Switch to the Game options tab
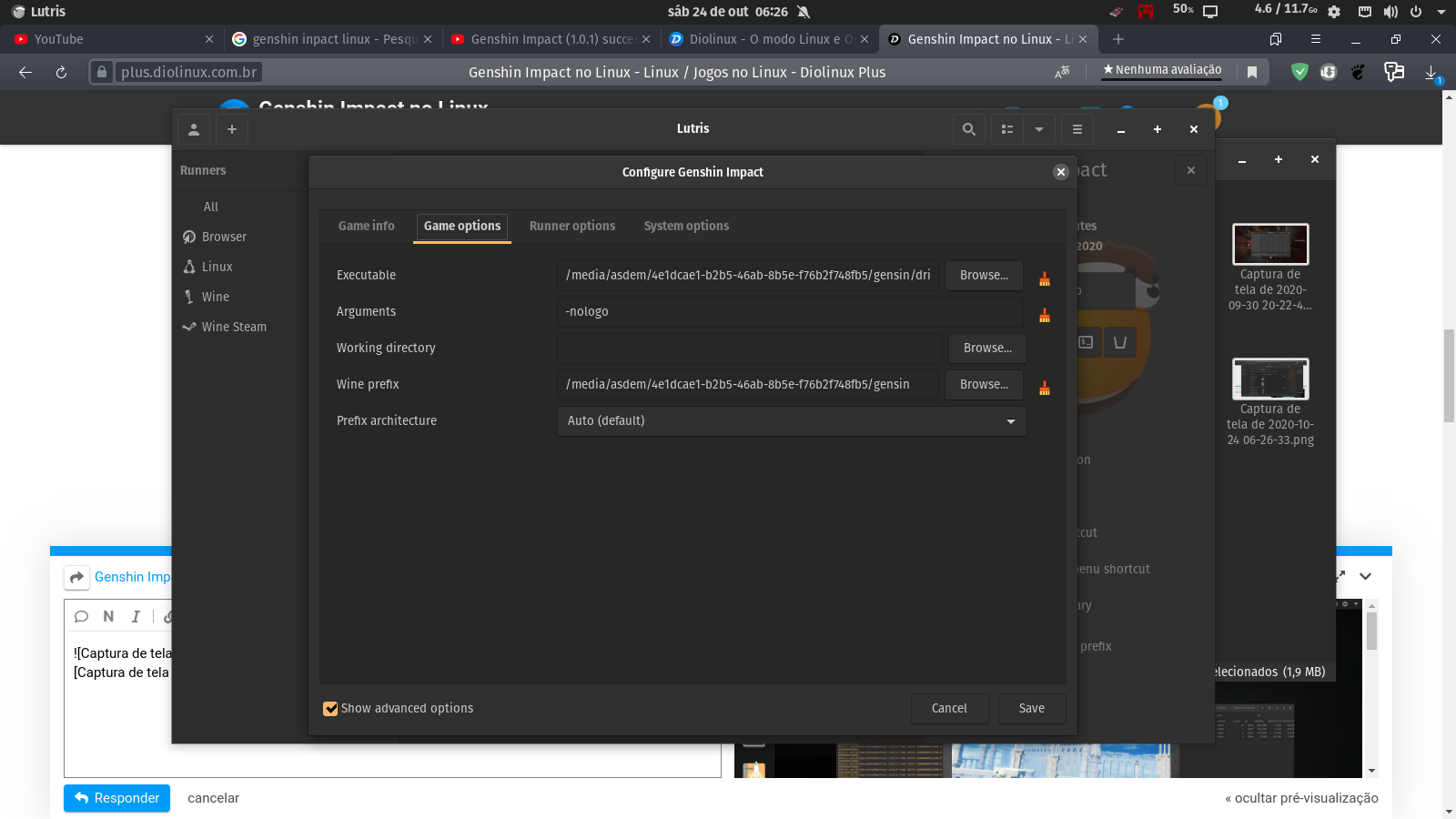Viewport: 1456px width, 819px height. (462, 226)
